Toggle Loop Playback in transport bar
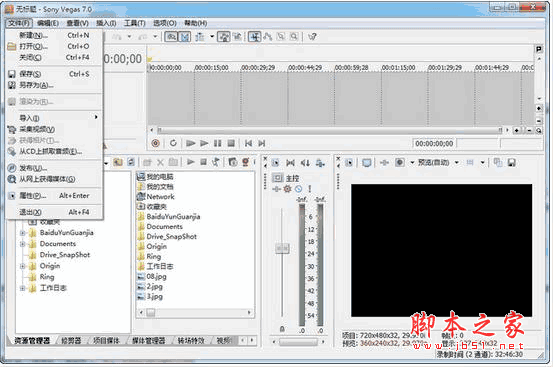553x367 pixels. 173,143
